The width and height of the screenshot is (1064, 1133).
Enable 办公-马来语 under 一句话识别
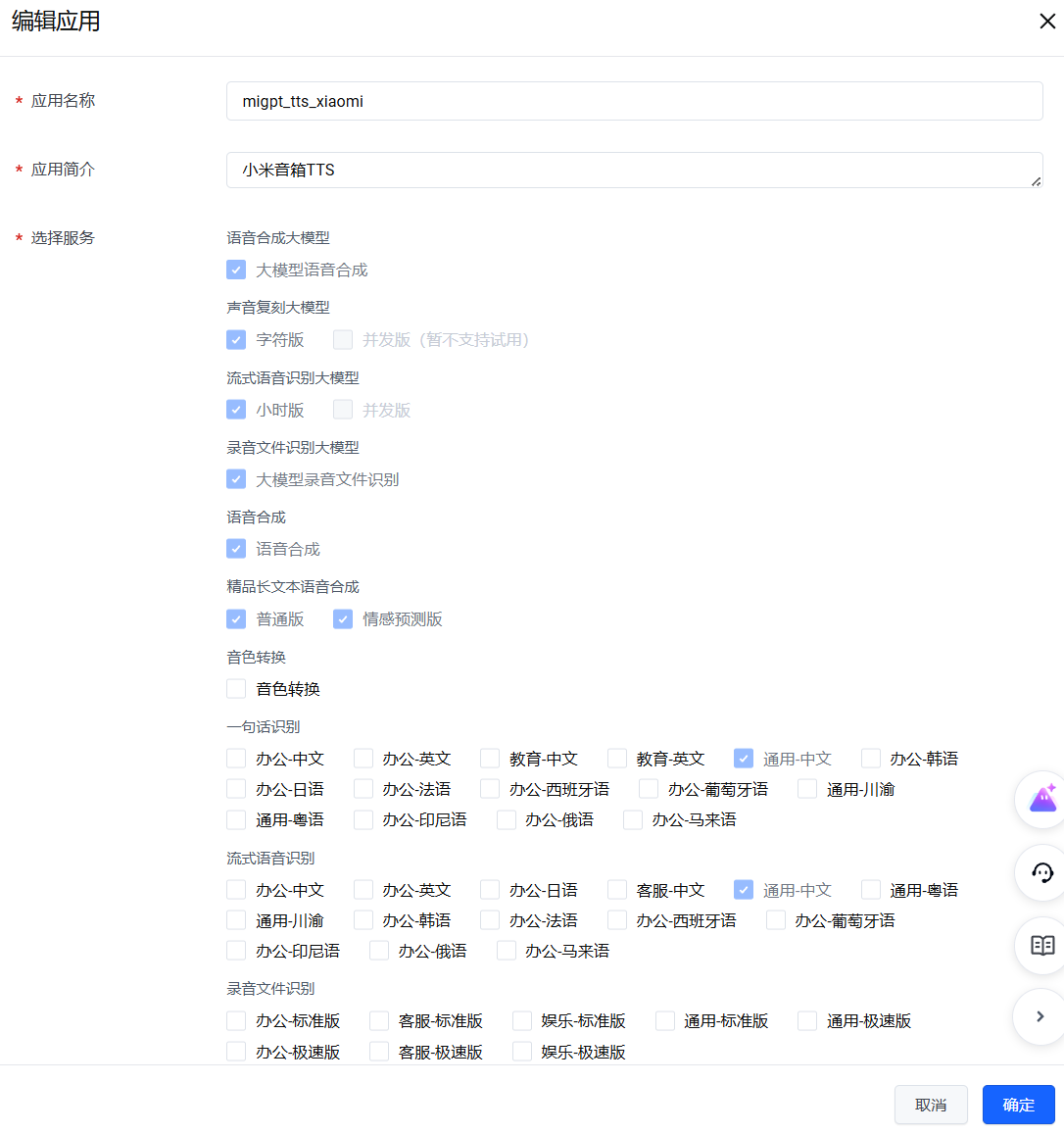633,819
